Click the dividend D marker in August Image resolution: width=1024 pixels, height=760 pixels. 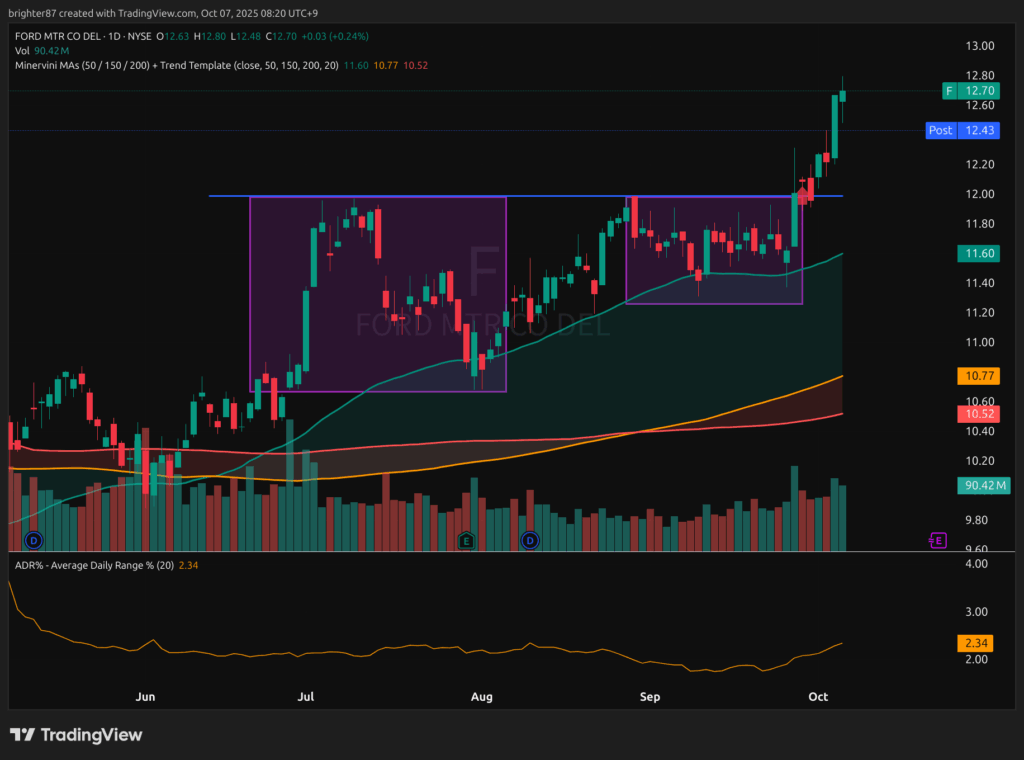(x=530, y=540)
